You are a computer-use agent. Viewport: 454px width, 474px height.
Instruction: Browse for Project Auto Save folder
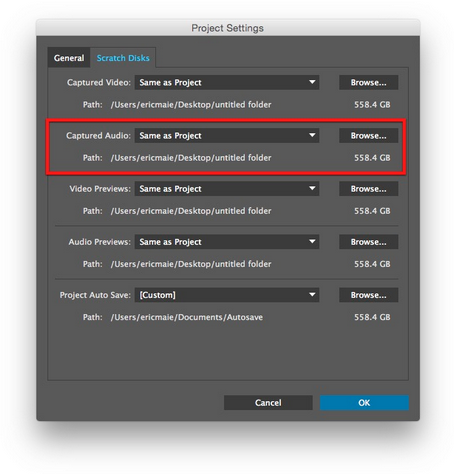tap(368, 295)
